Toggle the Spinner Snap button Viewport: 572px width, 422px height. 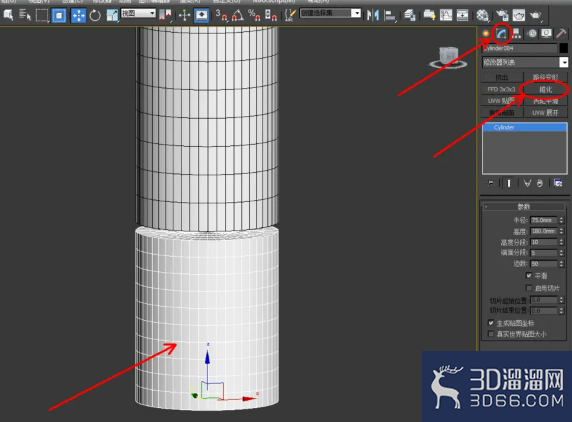click(271, 15)
